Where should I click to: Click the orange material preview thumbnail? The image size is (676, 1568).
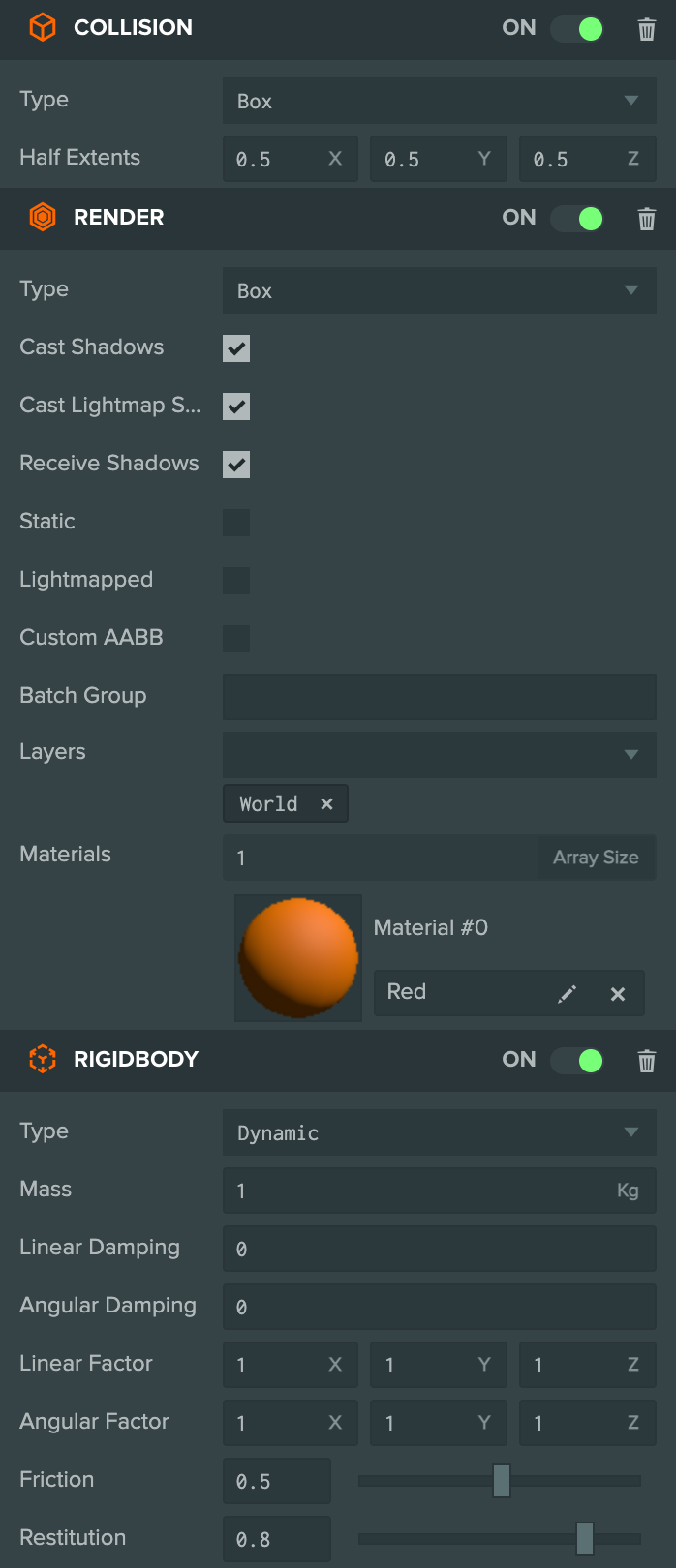pyautogui.click(x=298, y=958)
